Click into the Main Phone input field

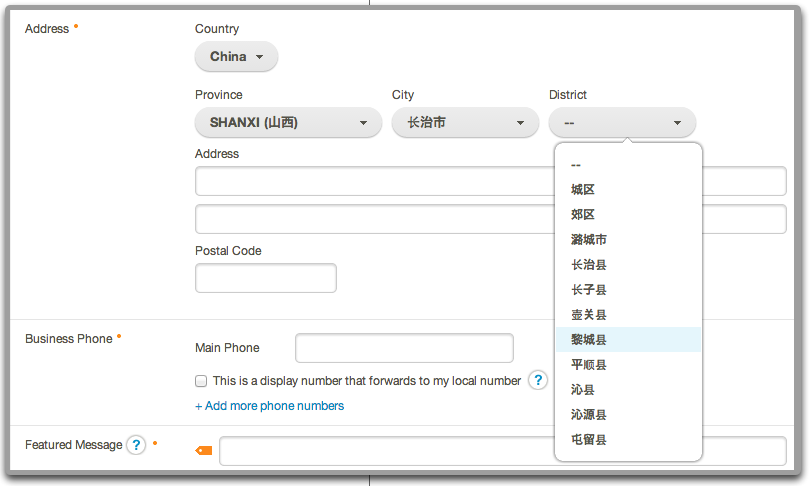point(404,348)
